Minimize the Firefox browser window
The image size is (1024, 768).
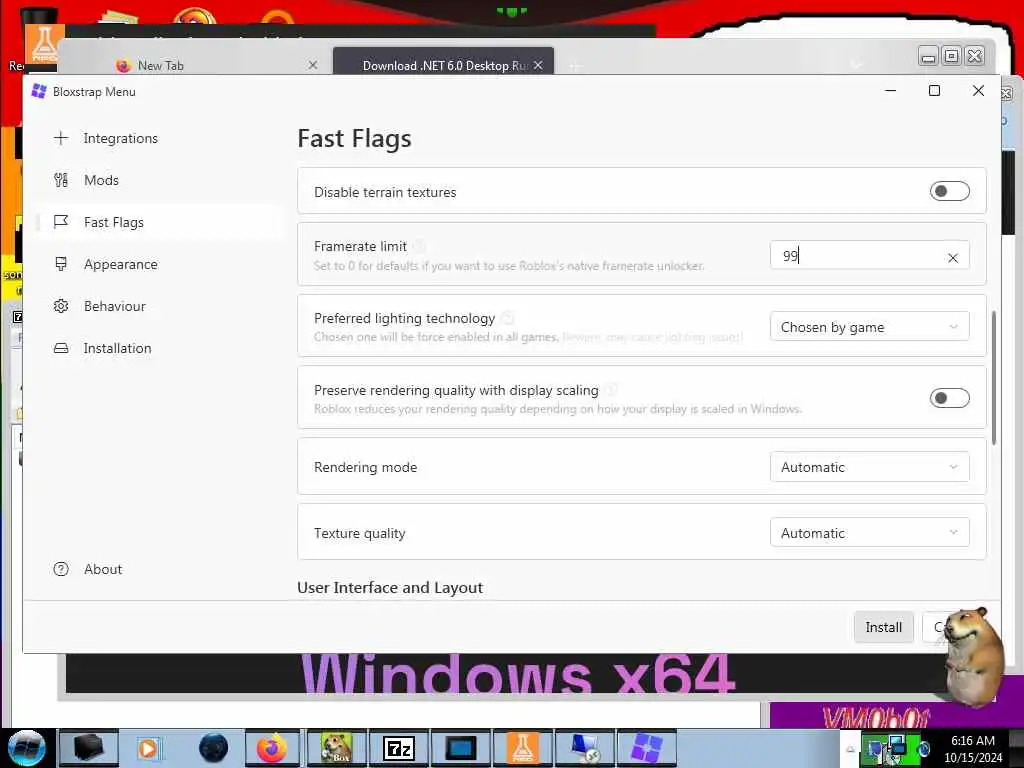tap(928, 57)
